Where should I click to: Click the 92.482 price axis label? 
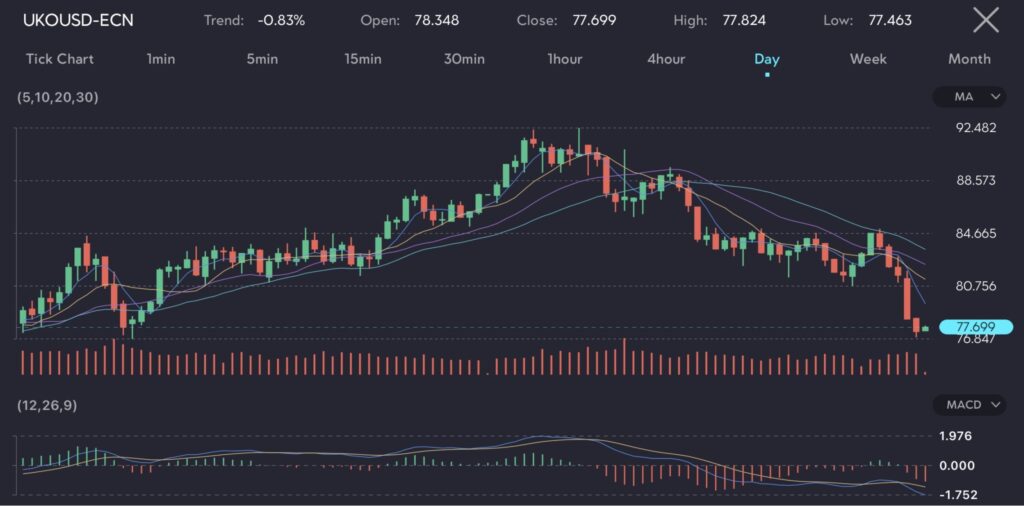(x=976, y=128)
